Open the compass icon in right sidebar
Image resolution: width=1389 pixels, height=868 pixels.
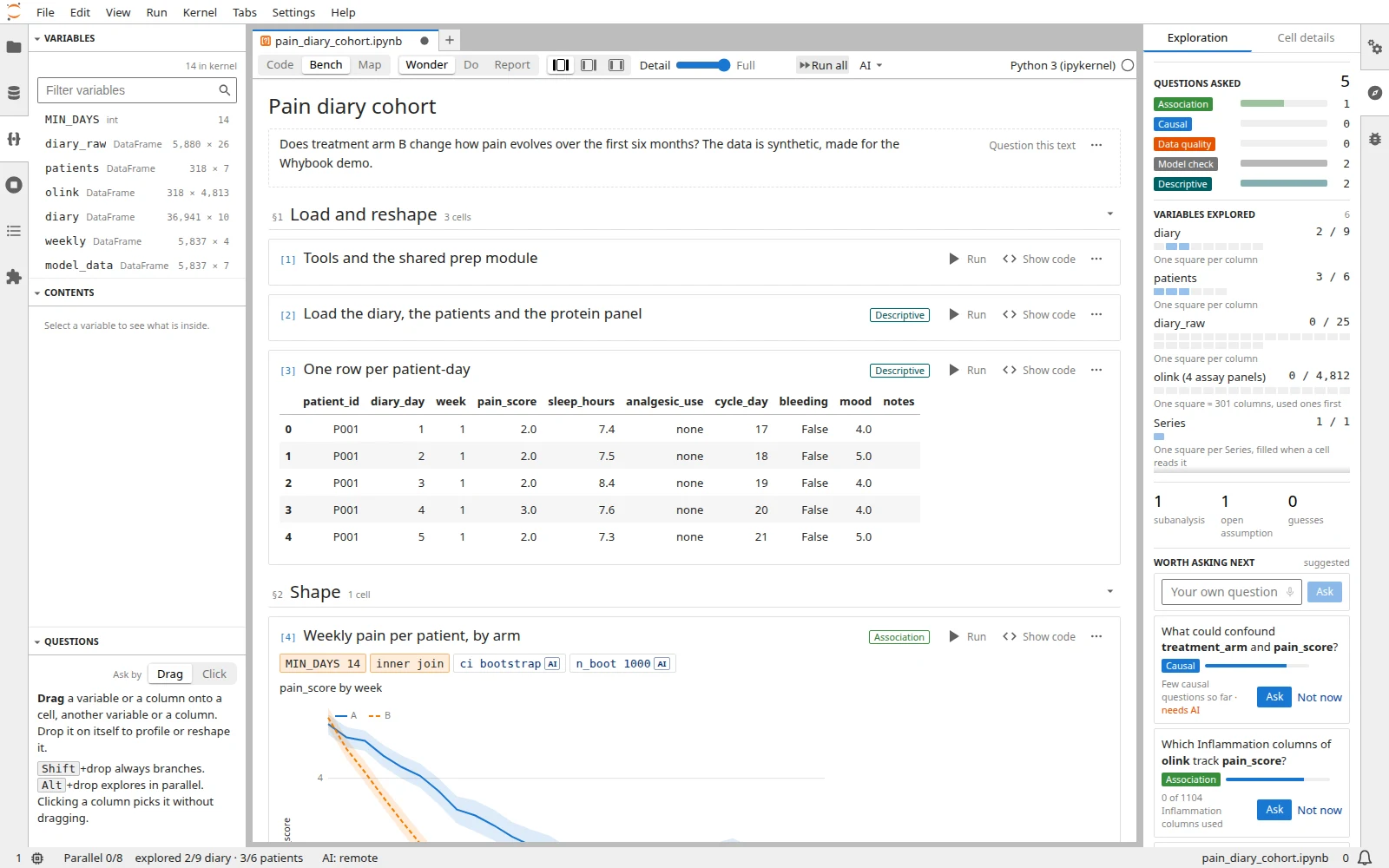pos(1375,93)
